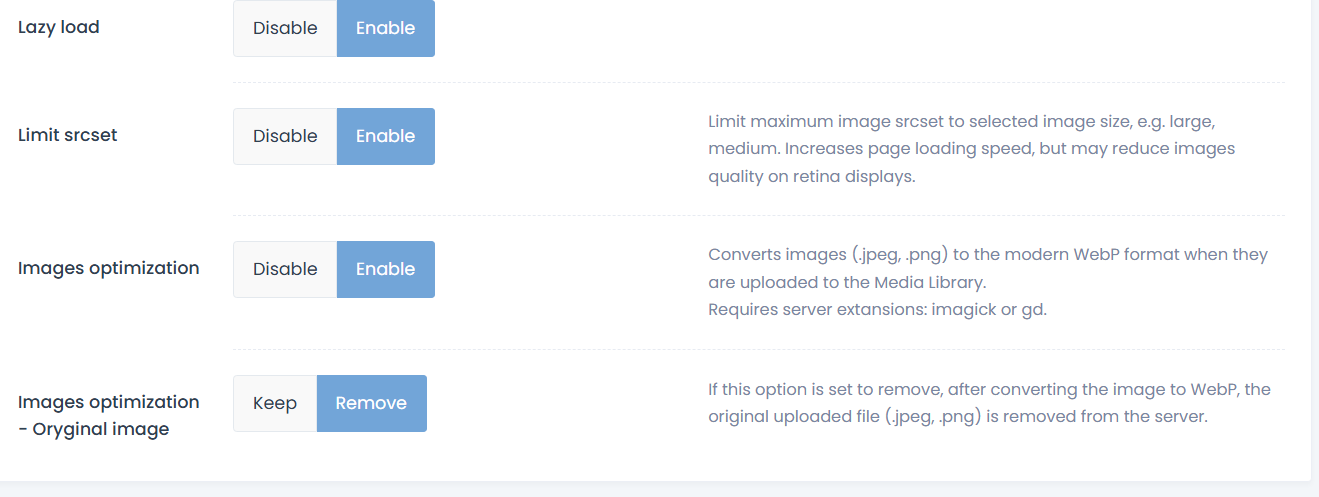Click the Lazy load setting label
The width and height of the screenshot is (1319, 497).
(x=59, y=27)
